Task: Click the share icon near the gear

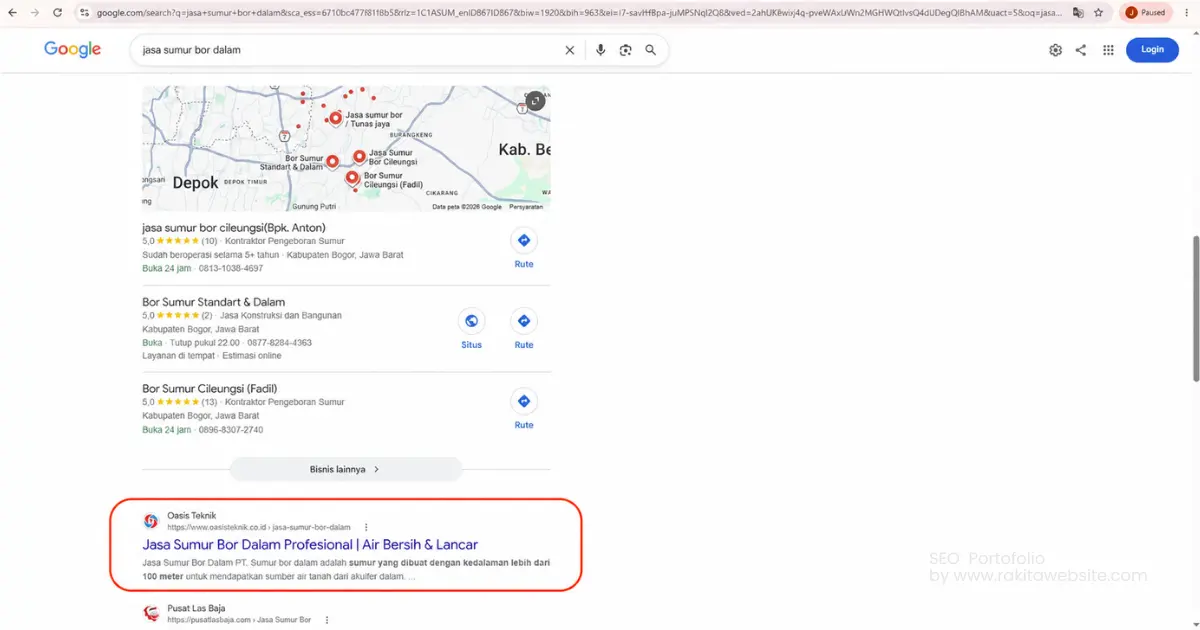Action: [1081, 50]
